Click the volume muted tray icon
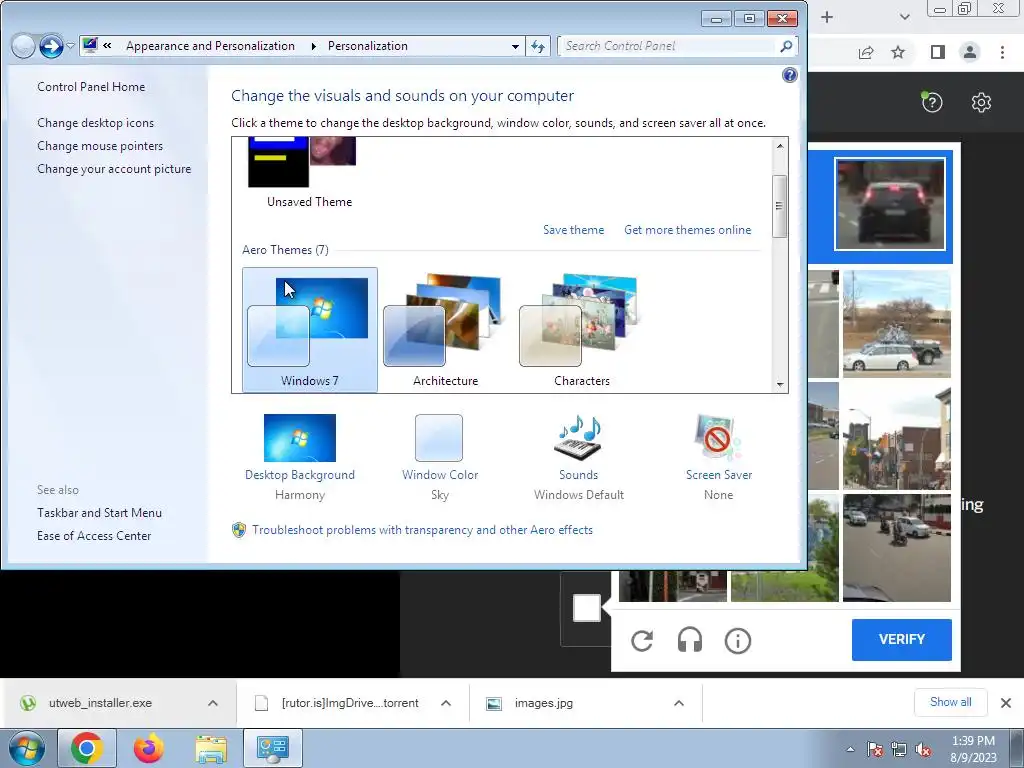Image resolution: width=1024 pixels, height=768 pixels. coord(923,750)
